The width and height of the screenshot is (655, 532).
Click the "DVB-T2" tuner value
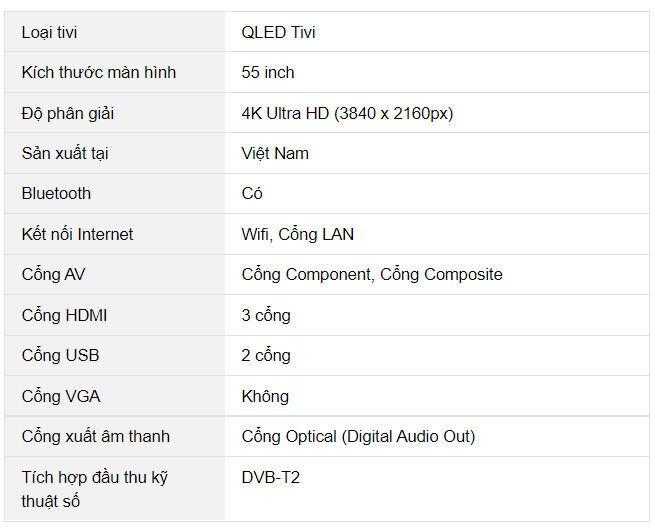[270, 477]
